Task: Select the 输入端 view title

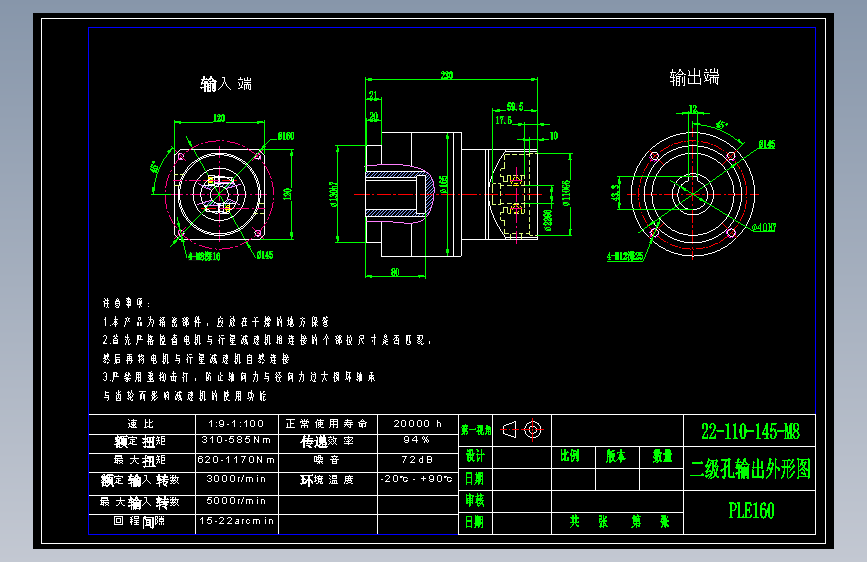Action: point(226,84)
